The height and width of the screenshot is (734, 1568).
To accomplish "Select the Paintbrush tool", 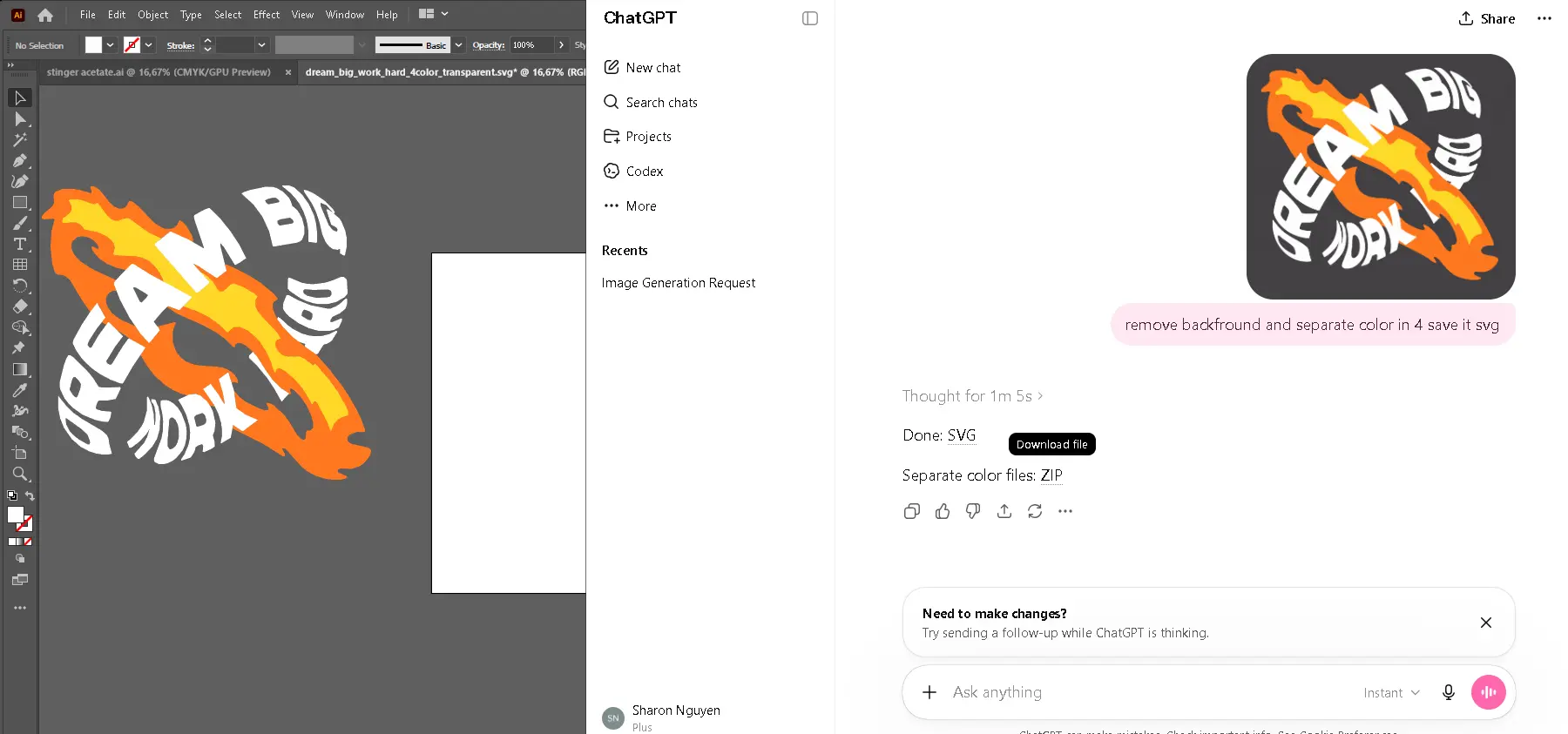I will (20, 224).
